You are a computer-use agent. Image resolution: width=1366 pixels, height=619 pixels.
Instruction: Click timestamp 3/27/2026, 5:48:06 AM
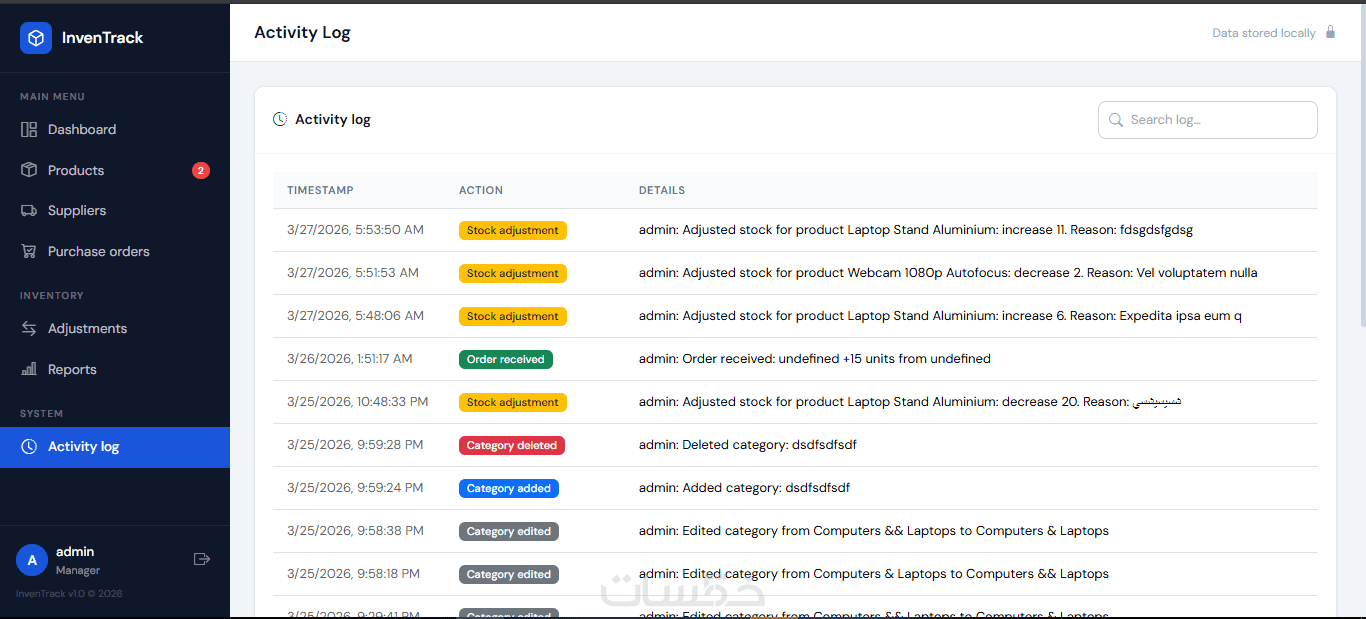355,316
